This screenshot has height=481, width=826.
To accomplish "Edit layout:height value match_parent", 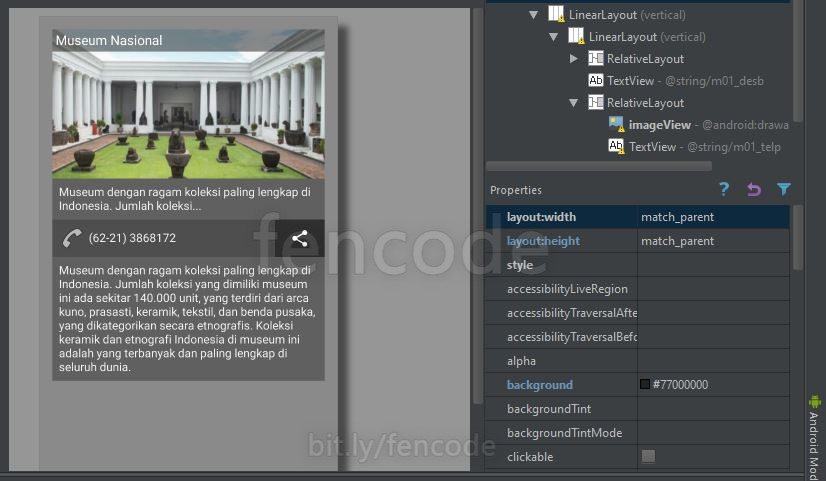I will point(713,241).
